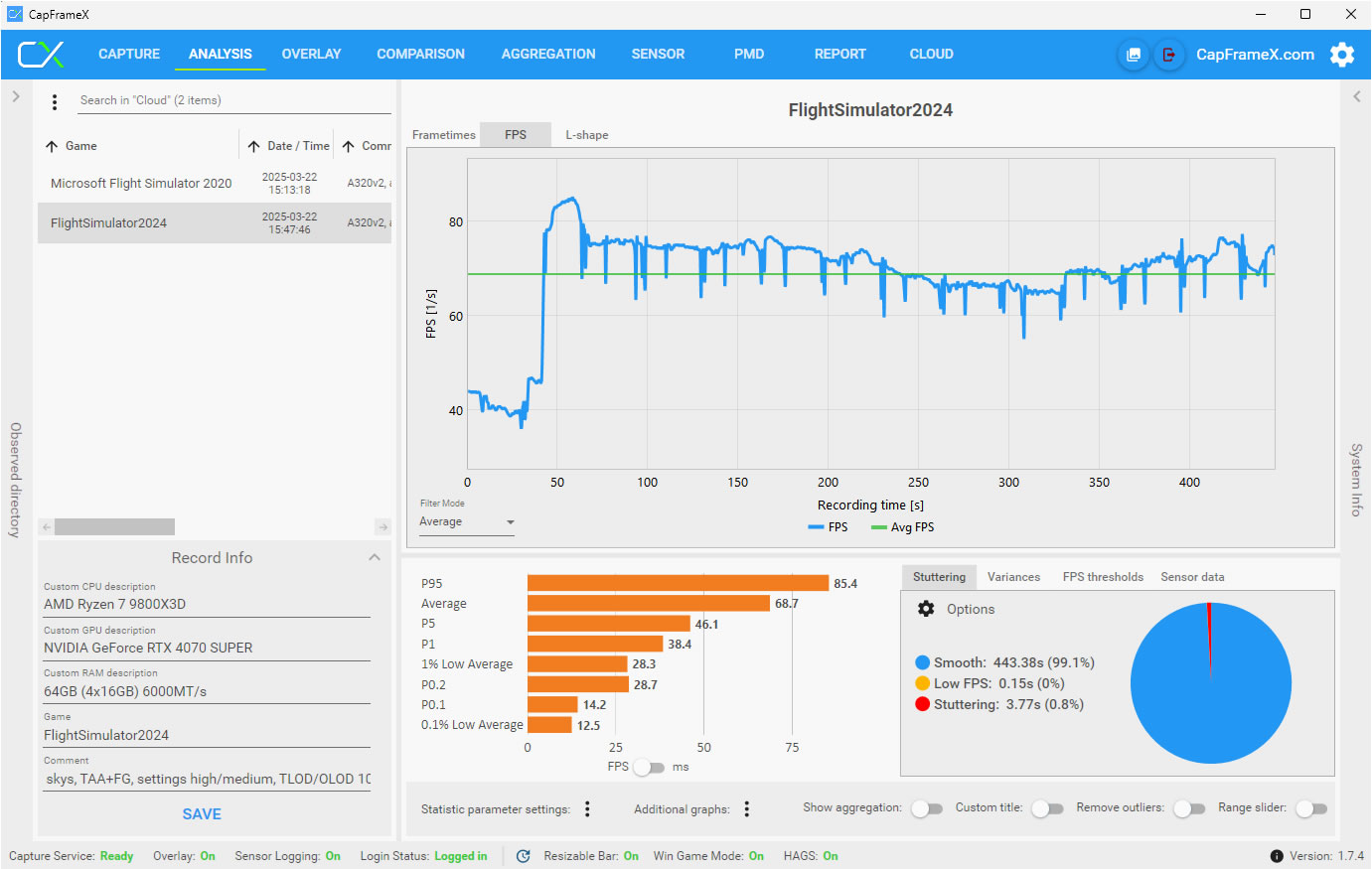Image resolution: width=1372 pixels, height=869 pixels.
Task: Click the logout icon beside CapFrameX.com
Action: [x=1169, y=55]
